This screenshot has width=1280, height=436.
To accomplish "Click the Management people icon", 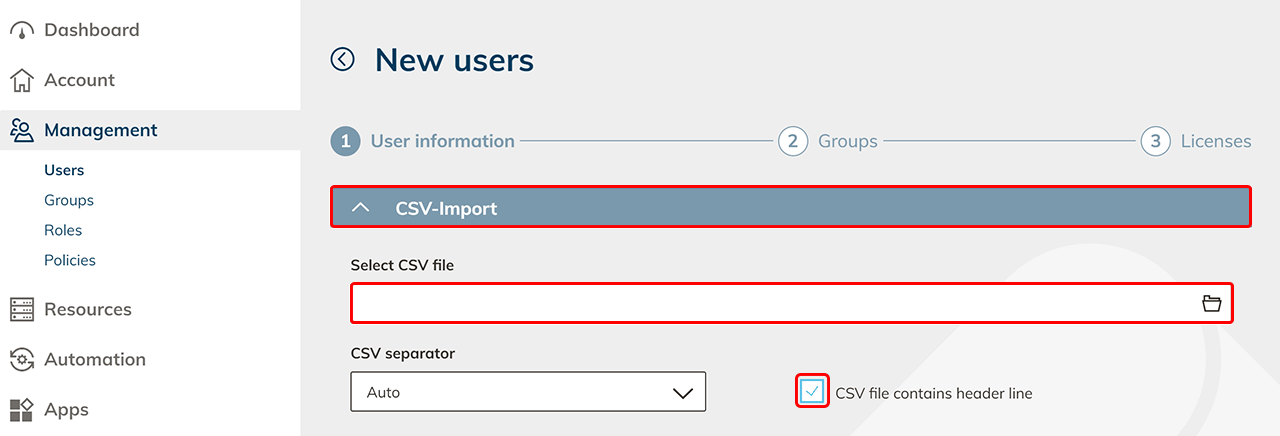I will (22, 131).
